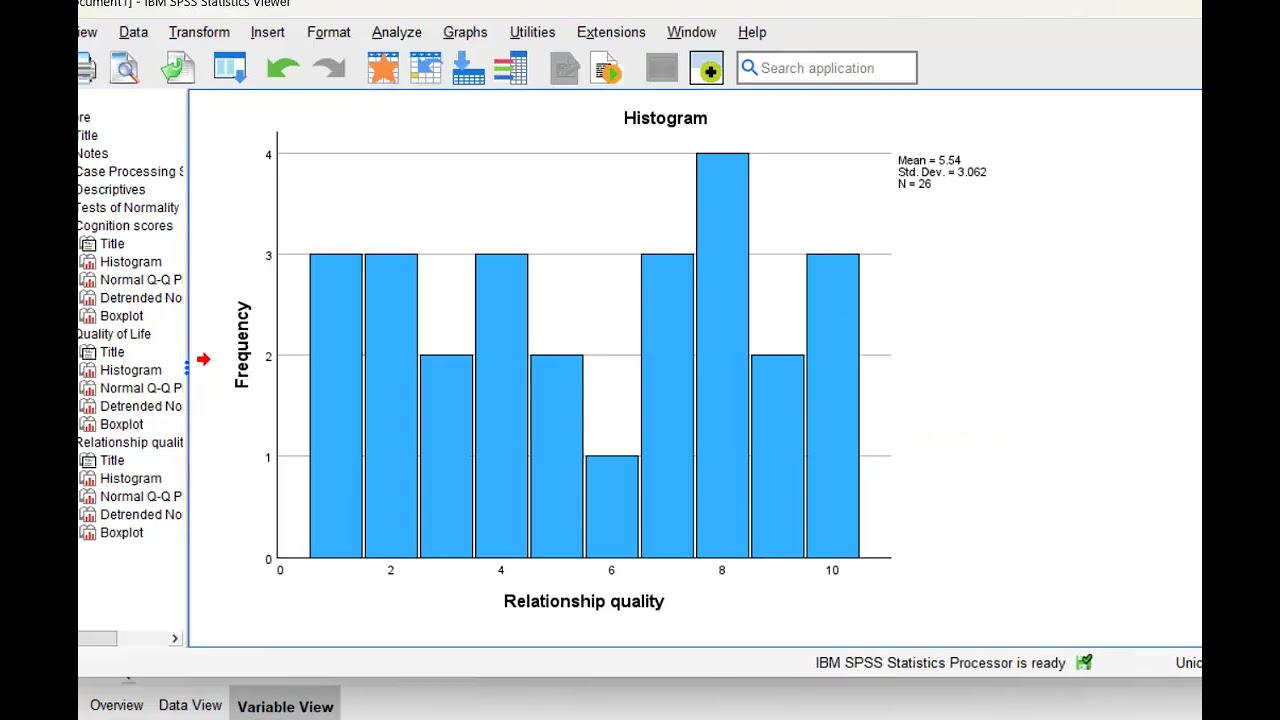
Task: Click chart icon beside Cognition scores Boxplot
Action: point(88,316)
